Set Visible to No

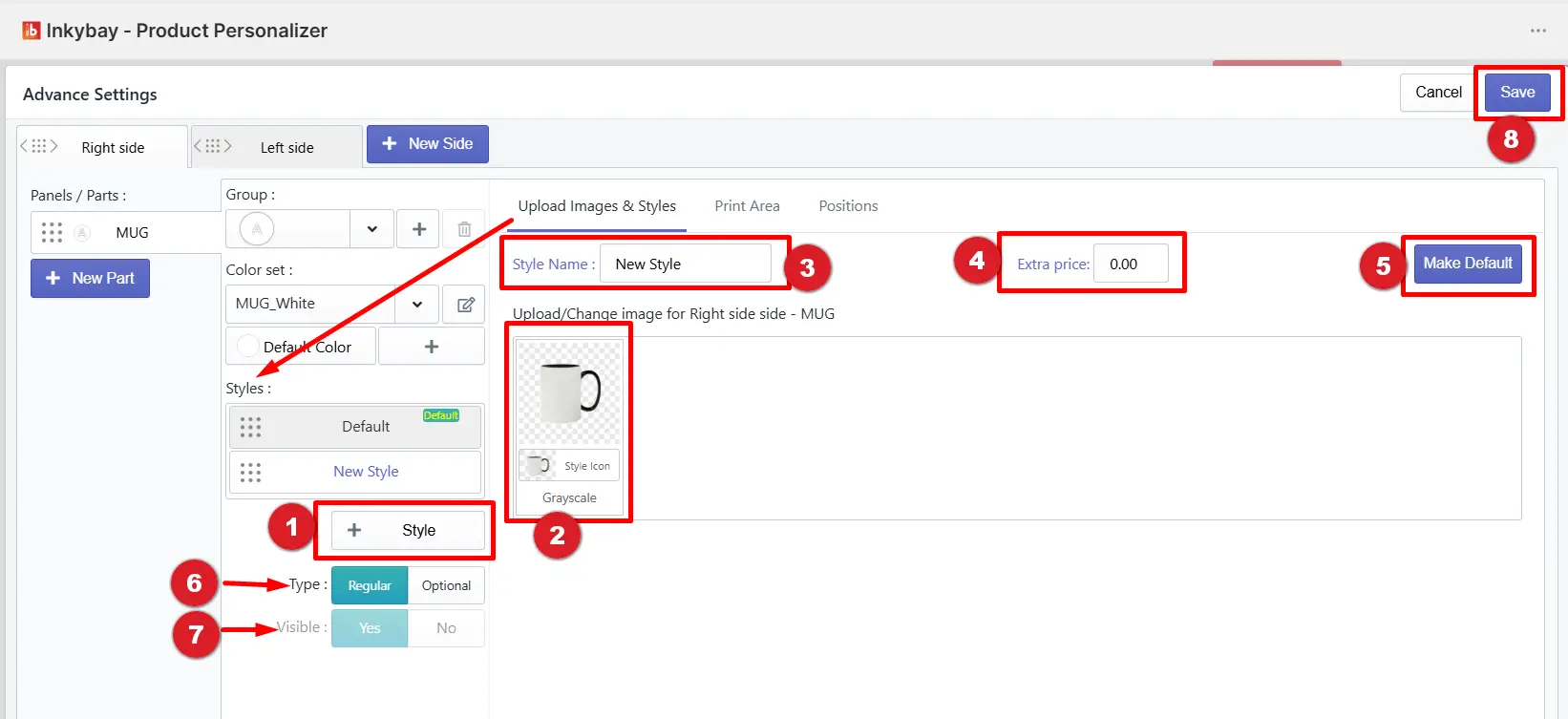coord(446,628)
